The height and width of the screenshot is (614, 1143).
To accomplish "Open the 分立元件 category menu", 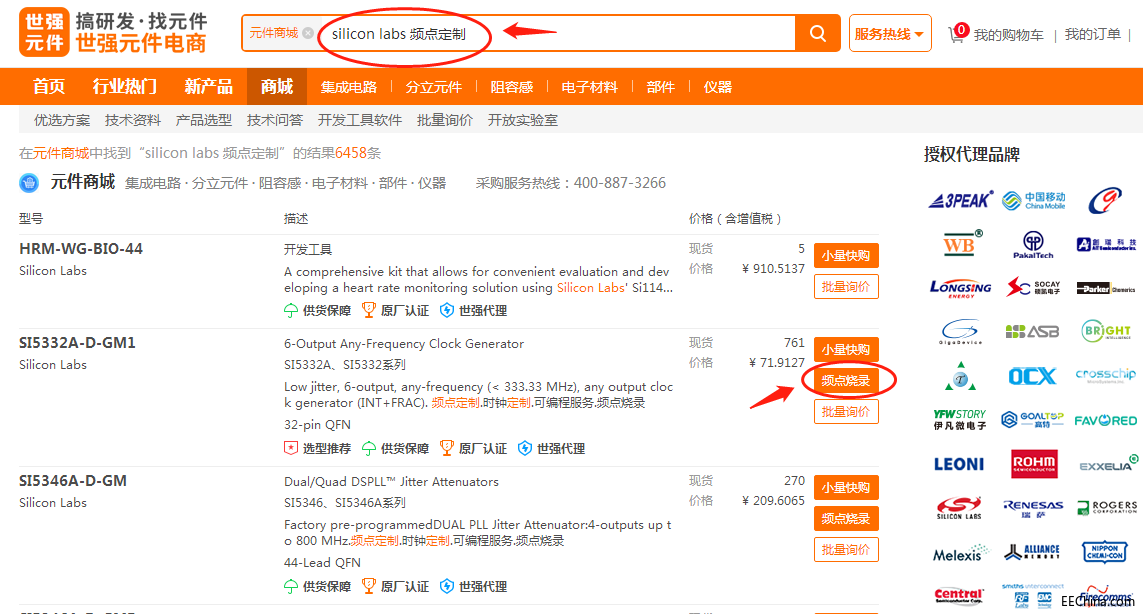I will (433, 87).
